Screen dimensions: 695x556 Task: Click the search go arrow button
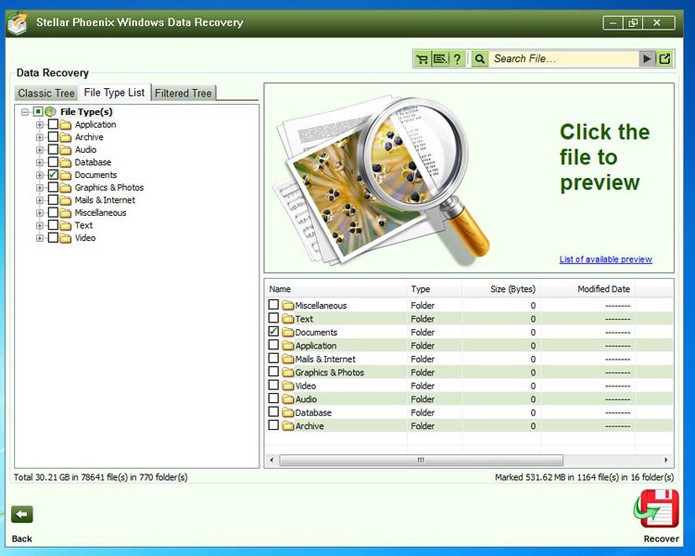click(x=647, y=59)
